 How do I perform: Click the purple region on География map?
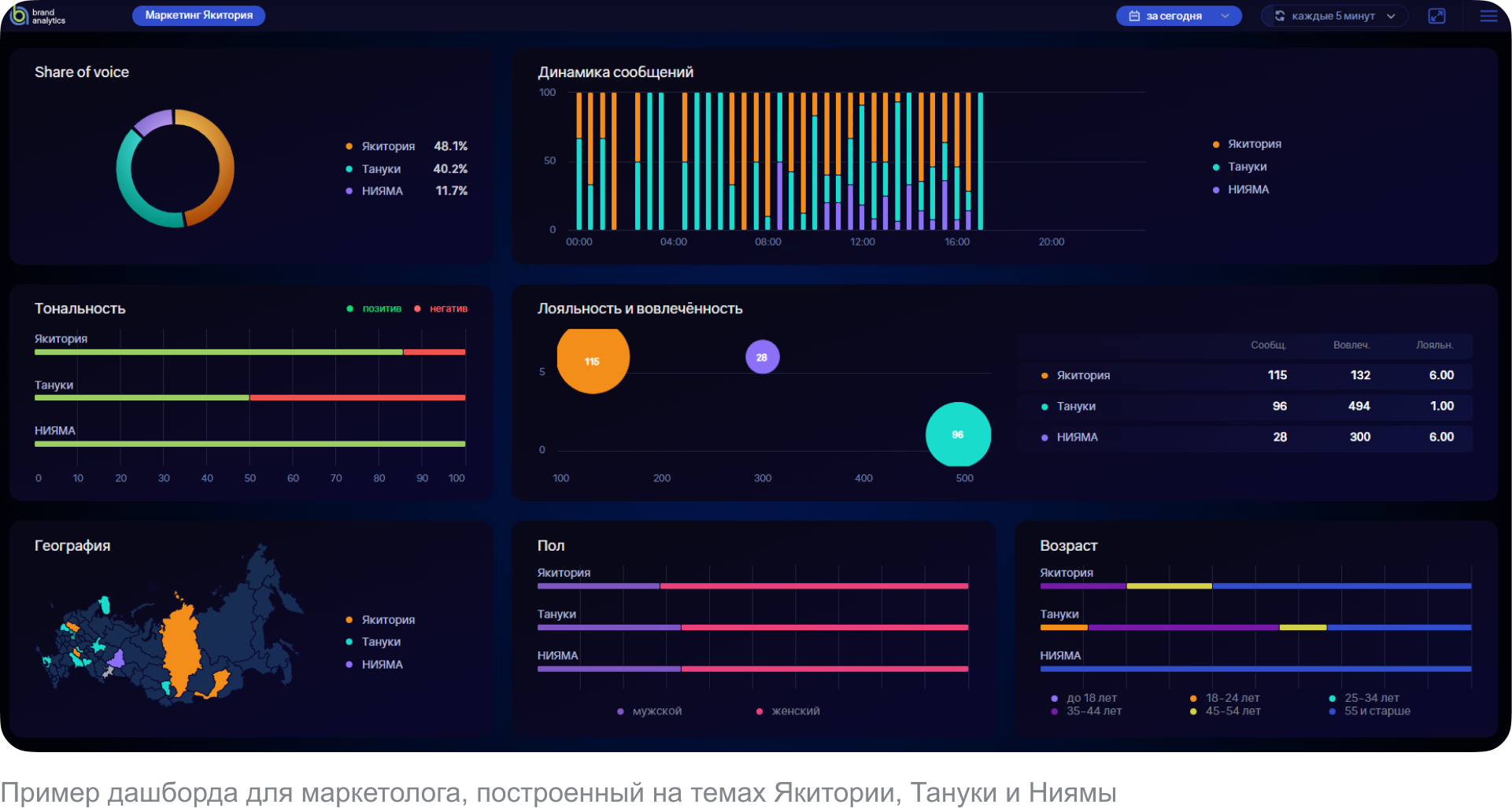point(116,659)
